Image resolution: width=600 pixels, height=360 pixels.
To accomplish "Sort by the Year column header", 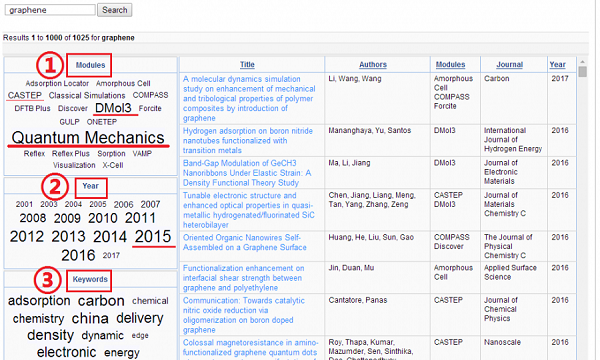I will (x=557, y=65).
